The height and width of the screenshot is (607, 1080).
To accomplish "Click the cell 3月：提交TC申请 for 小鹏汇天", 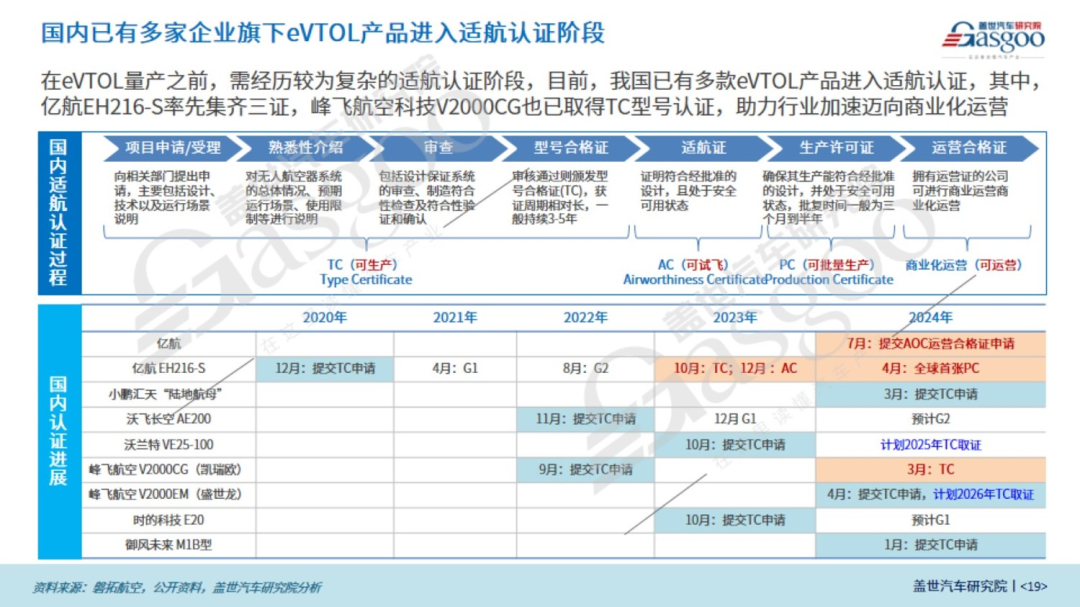I will point(931,394).
